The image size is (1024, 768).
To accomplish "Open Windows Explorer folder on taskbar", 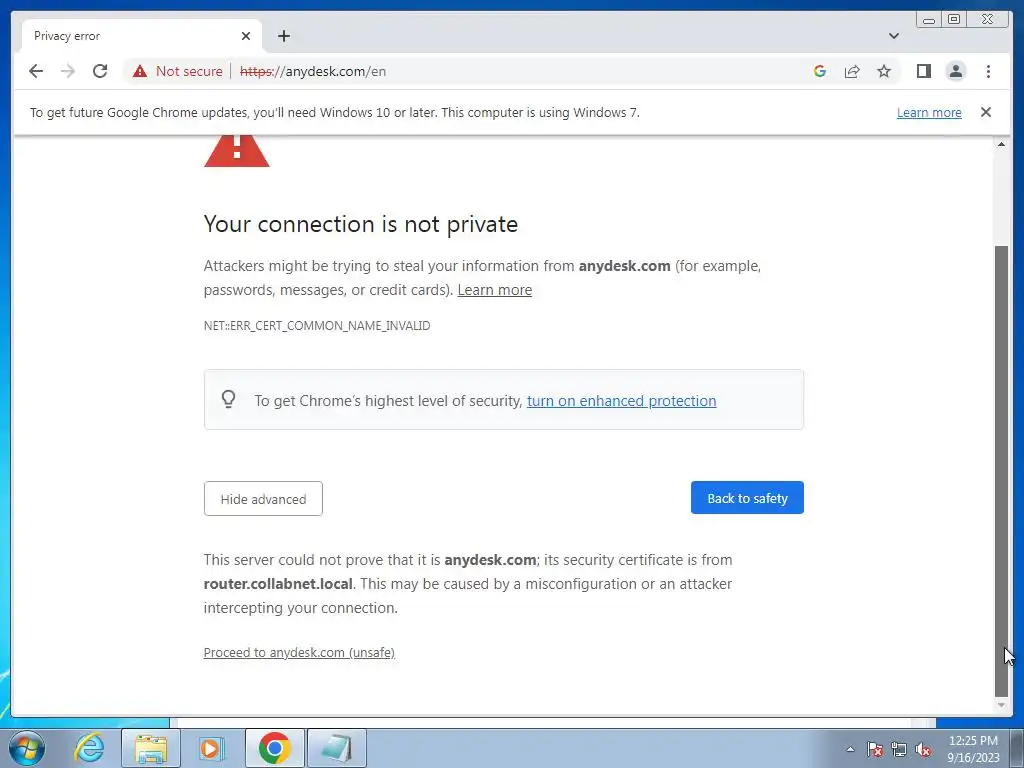I will 151,748.
